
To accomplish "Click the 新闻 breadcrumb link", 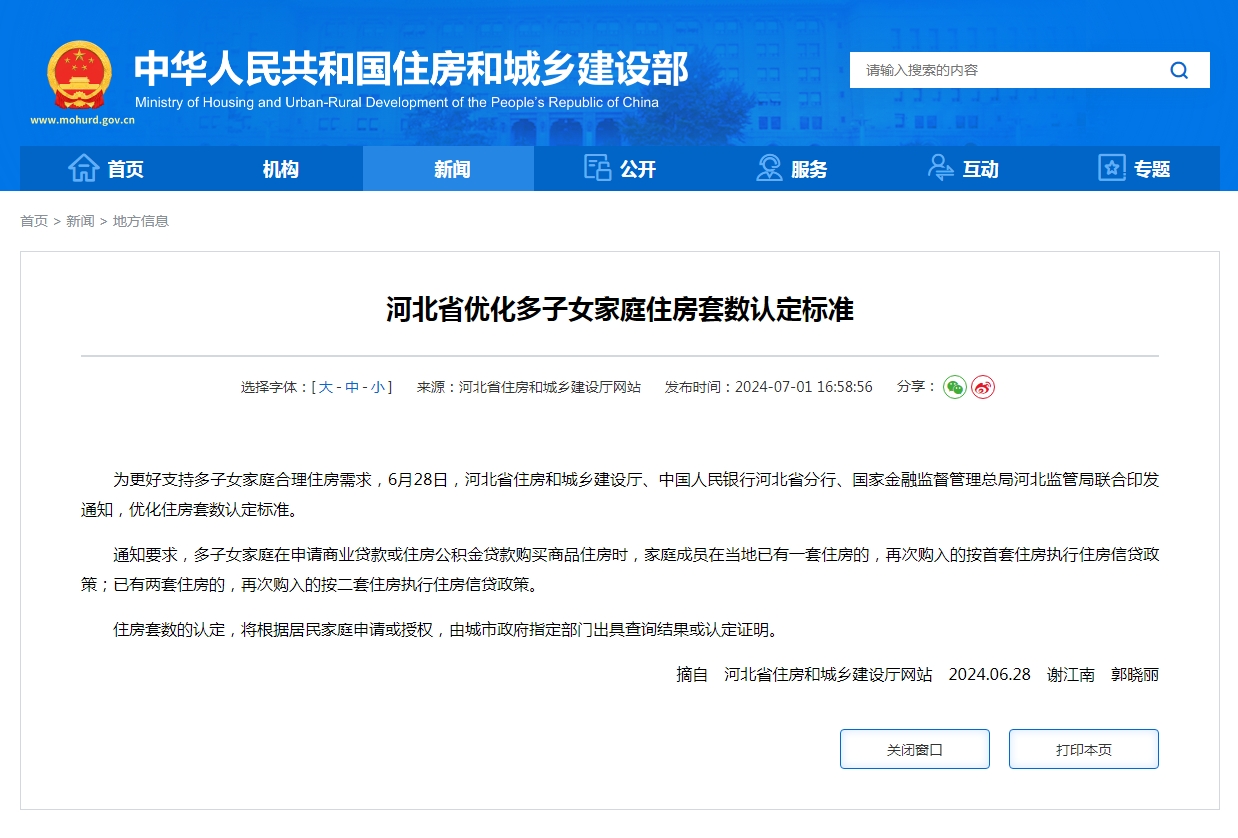I will (80, 221).
